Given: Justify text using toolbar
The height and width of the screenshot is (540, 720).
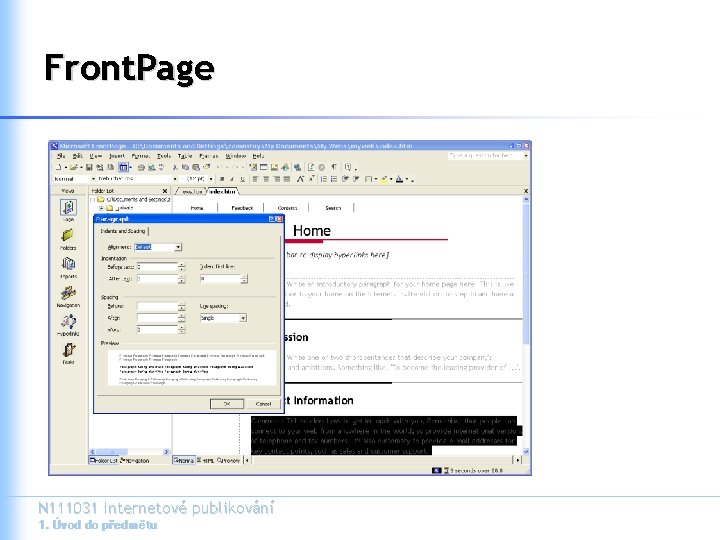Looking at the screenshot, I should pos(287,179).
